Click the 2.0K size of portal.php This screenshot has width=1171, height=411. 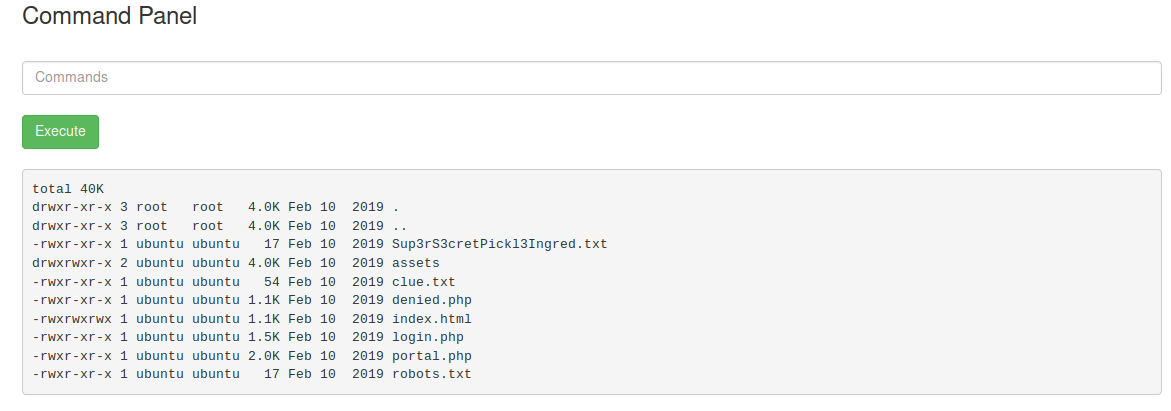(x=264, y=356)
